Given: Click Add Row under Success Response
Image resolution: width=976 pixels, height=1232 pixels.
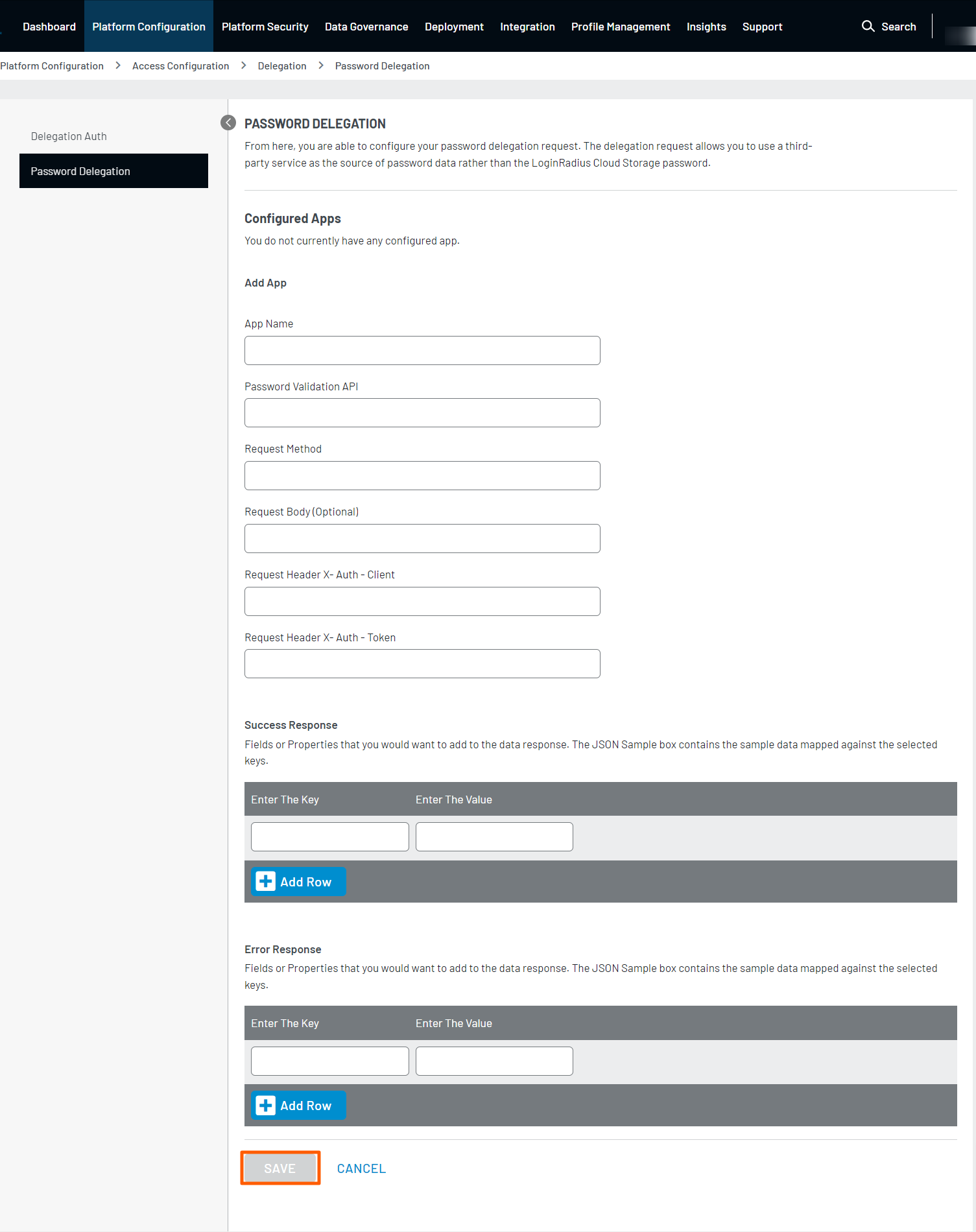Looking at the screenshot, I should (298, 881).
